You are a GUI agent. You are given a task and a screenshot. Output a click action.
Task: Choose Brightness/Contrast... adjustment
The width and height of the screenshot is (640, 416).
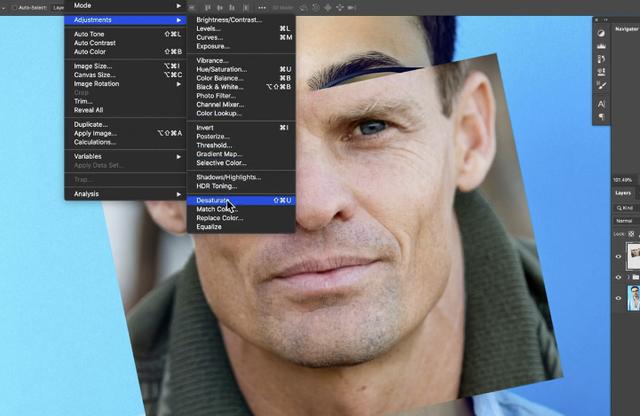tap(241, 20)
